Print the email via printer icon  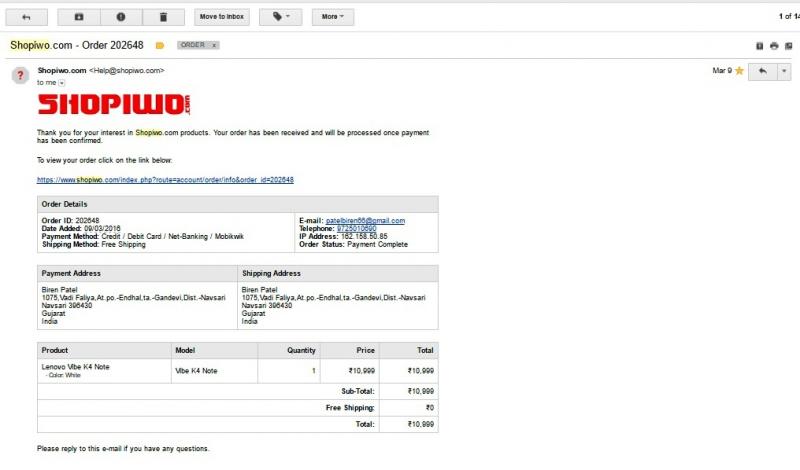point(774,46)
